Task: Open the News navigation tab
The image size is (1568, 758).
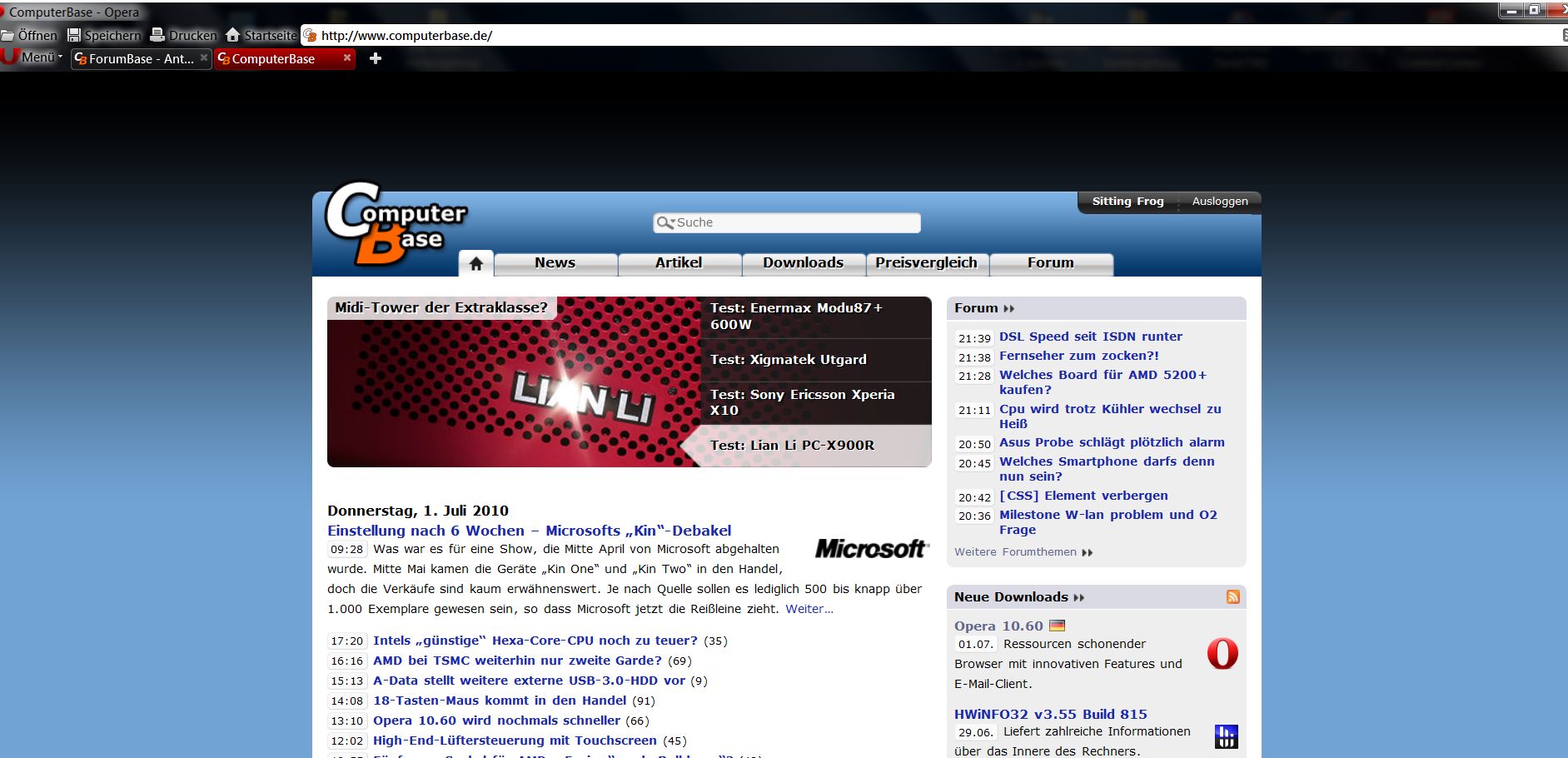Action: click(x=555, y=263)
